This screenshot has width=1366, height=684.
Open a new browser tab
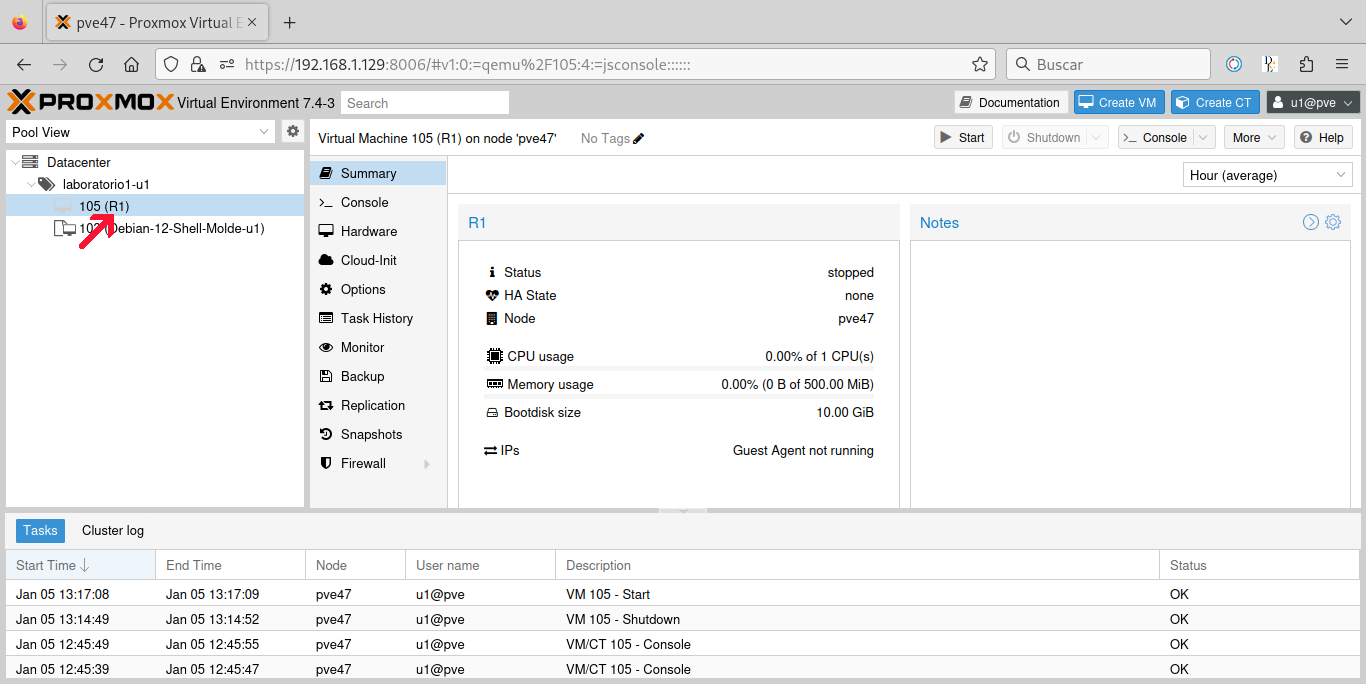click(290, 22)
